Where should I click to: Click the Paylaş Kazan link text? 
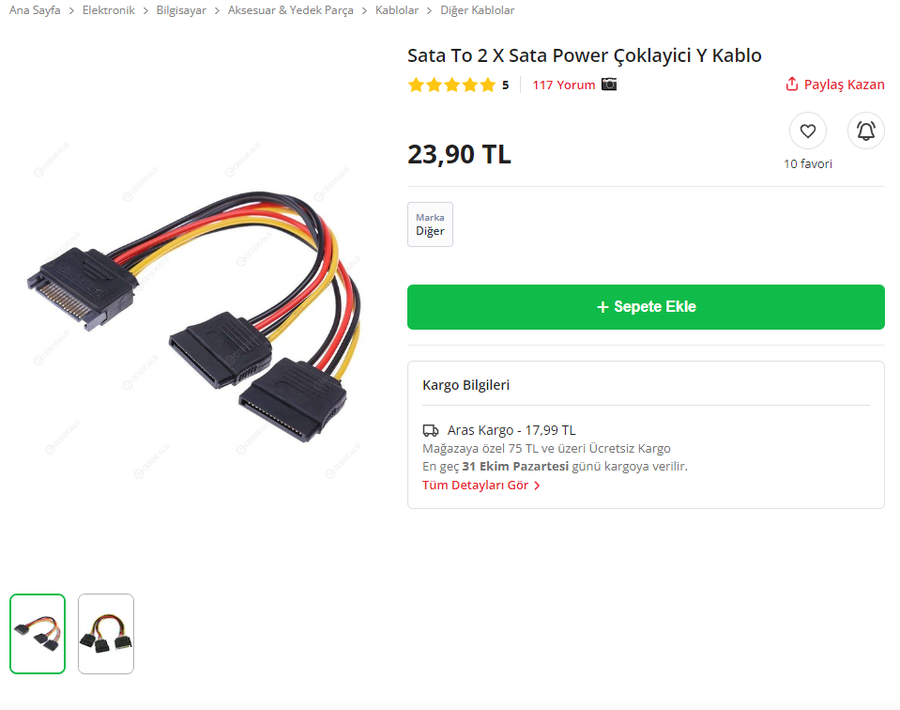pyautogui.click(x=844, y=84)
